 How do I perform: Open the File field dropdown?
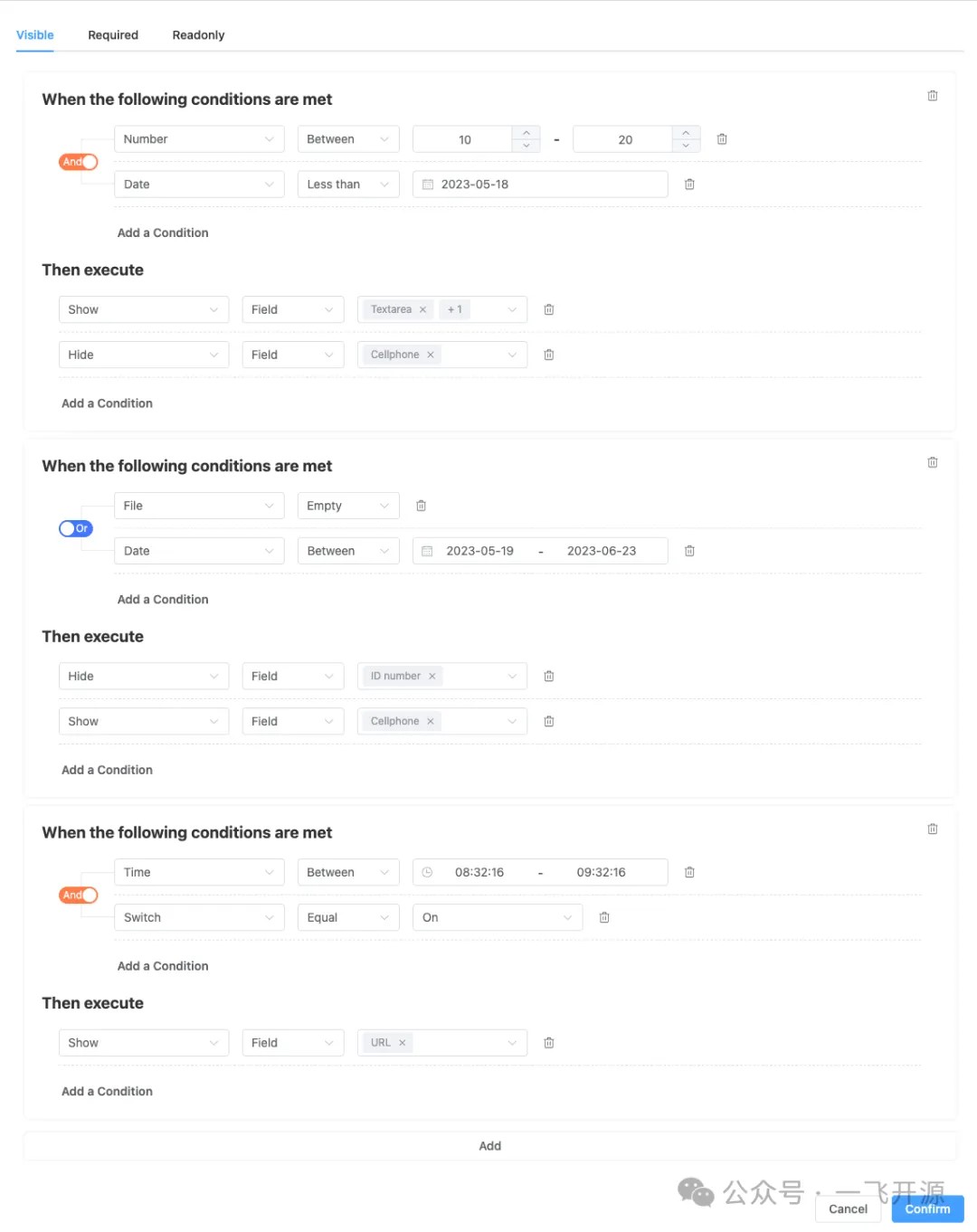[199, 506]
